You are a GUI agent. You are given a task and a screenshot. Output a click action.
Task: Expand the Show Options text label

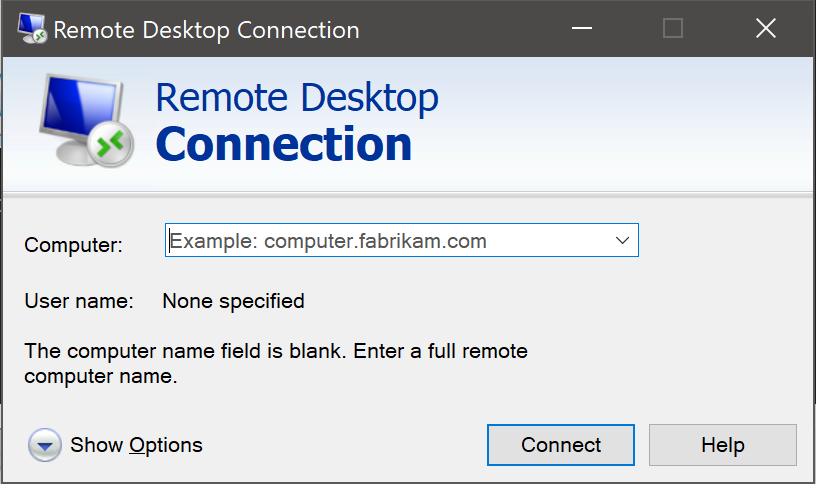pos(136,445)
